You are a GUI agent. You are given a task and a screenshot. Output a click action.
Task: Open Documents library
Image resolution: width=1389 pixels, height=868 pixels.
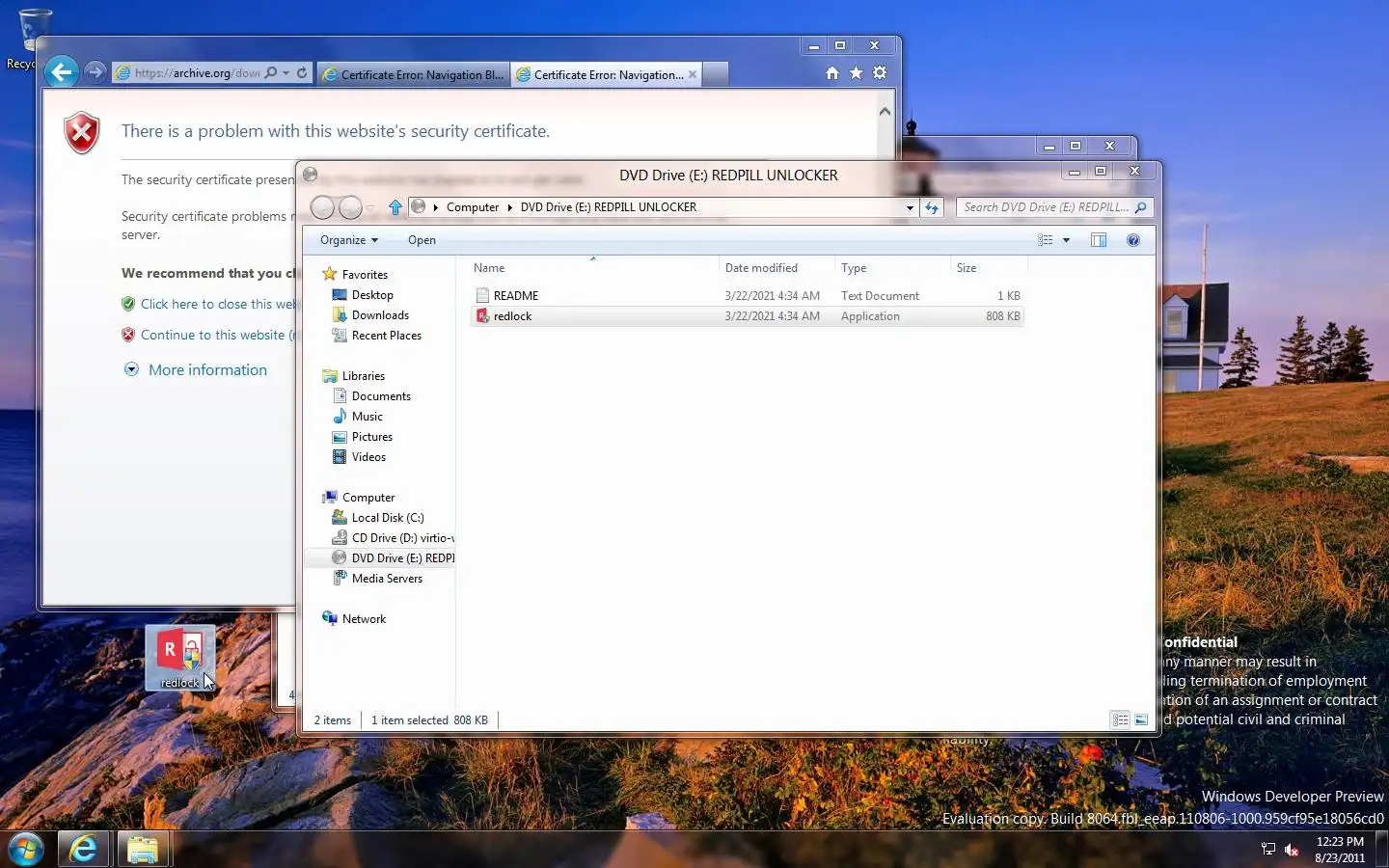tap(381, 396)
